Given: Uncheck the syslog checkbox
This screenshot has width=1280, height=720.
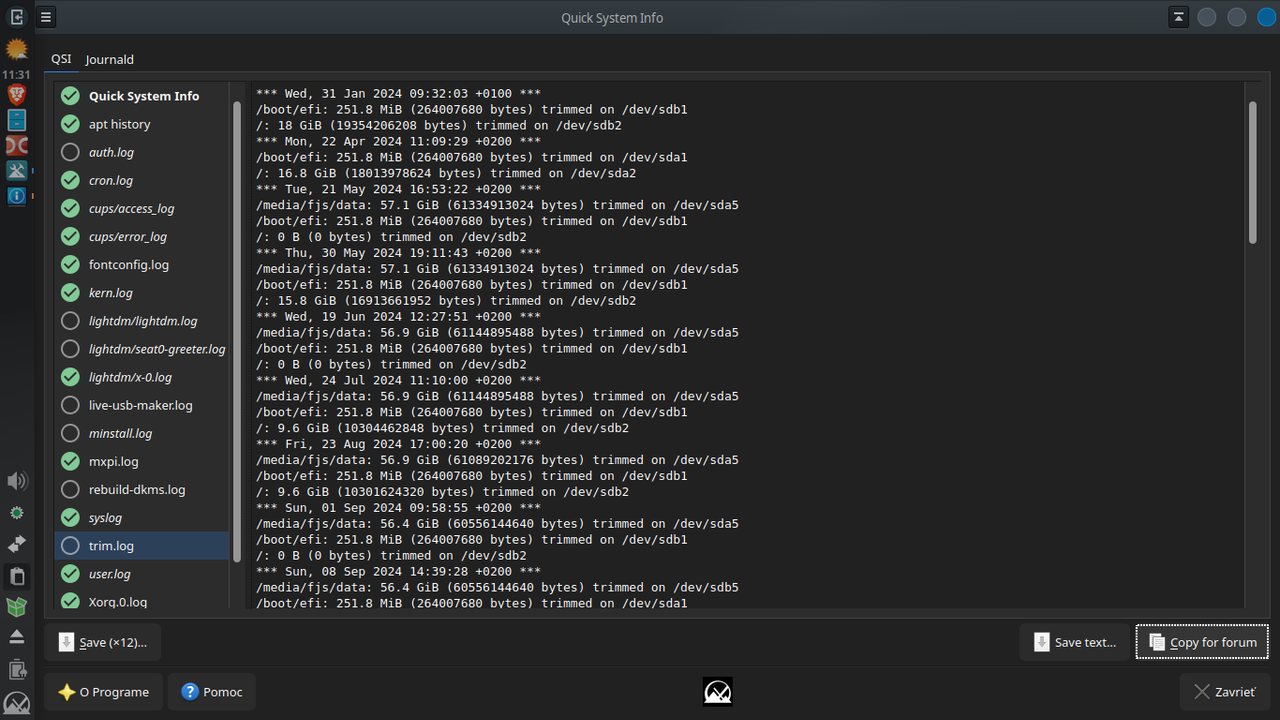Looking at the screenshot, I should tap(70, 518).
